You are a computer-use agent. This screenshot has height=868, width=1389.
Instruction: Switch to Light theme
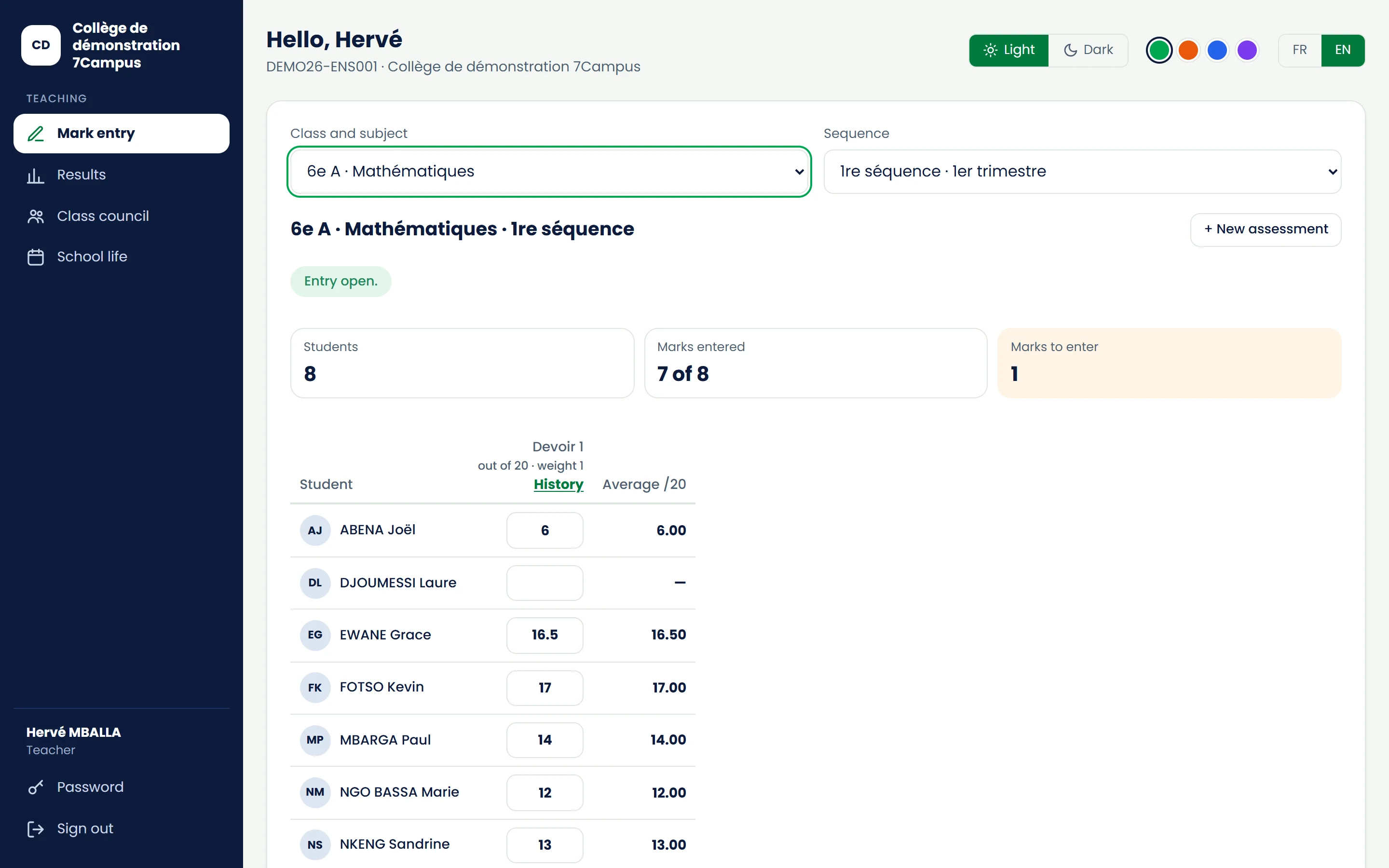[1008, 50]
